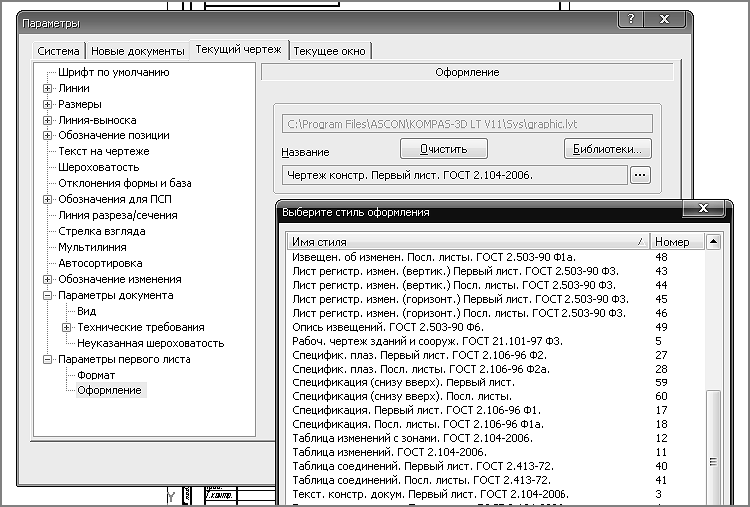Expand the Линии tree node
The image size is (750, 507).
coord(47,88)
